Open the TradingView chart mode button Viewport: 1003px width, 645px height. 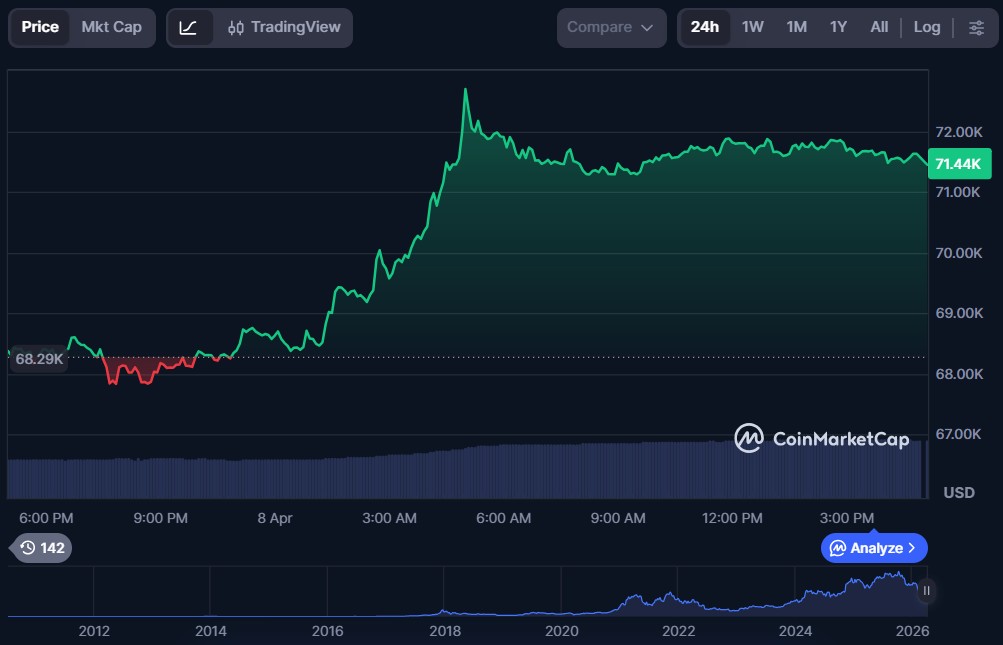[295, 27]
